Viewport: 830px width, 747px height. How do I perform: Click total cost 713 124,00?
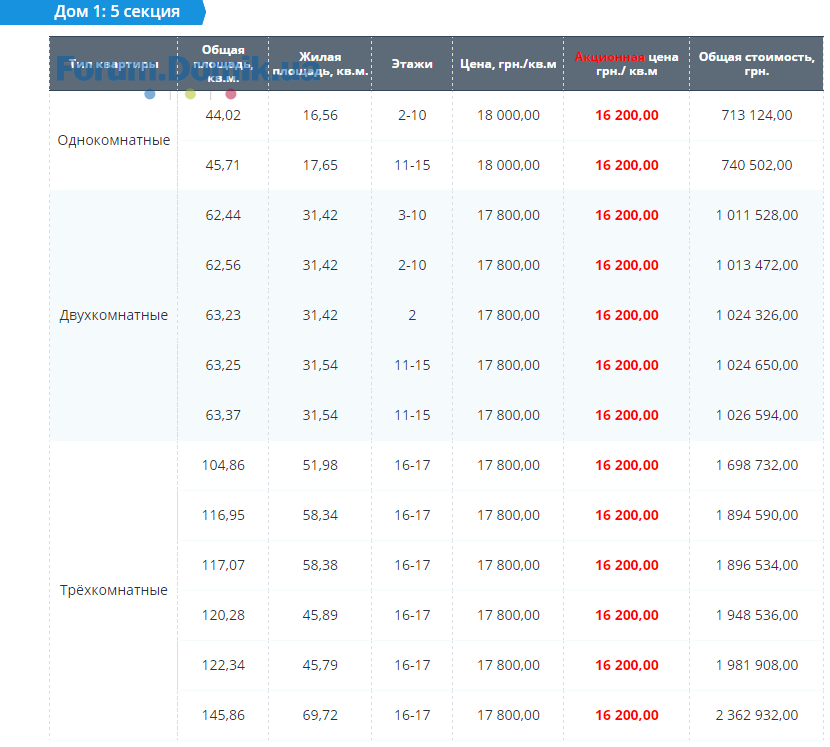(x=756, y=115)
